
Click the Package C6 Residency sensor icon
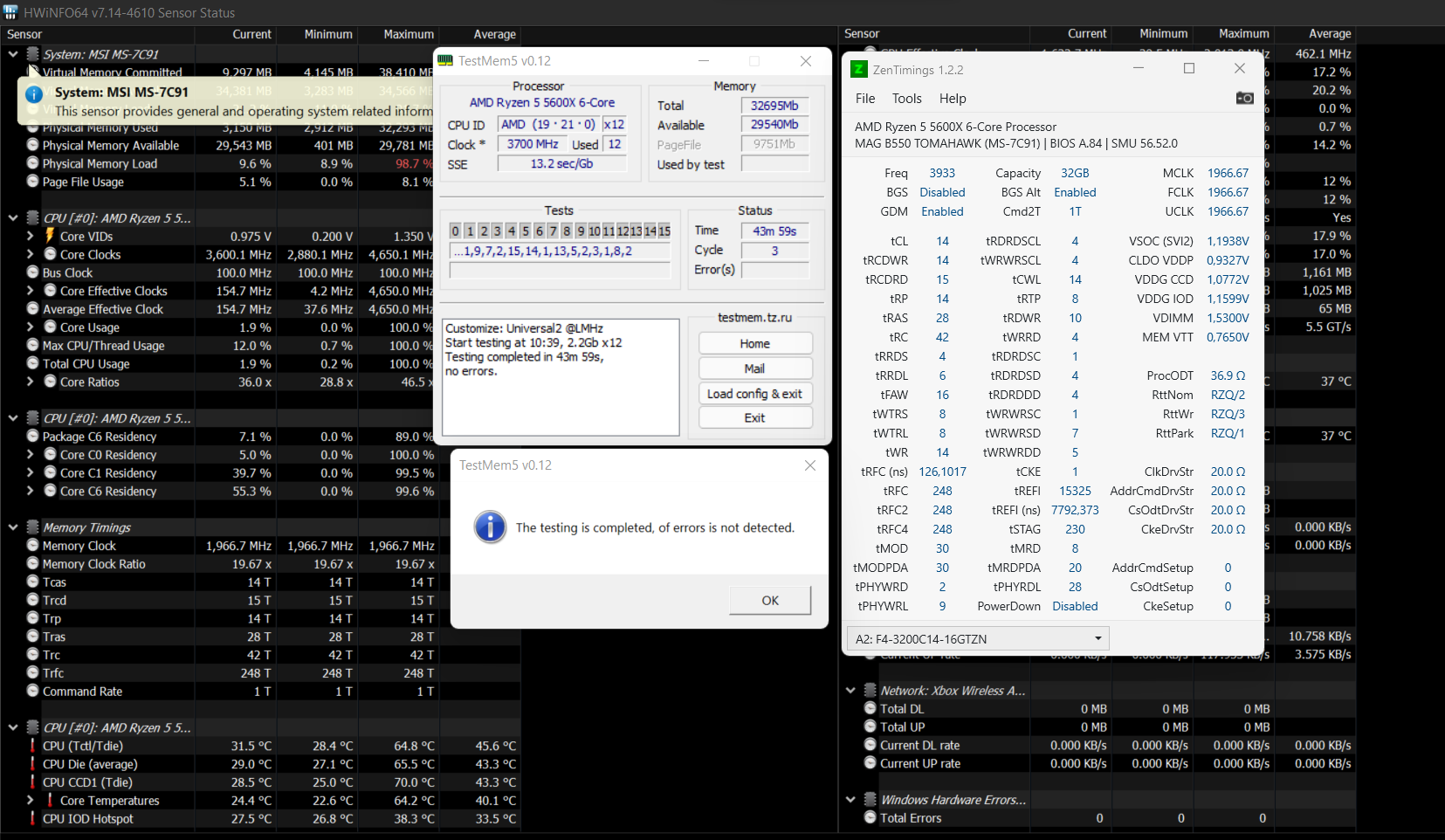point(33,436)
